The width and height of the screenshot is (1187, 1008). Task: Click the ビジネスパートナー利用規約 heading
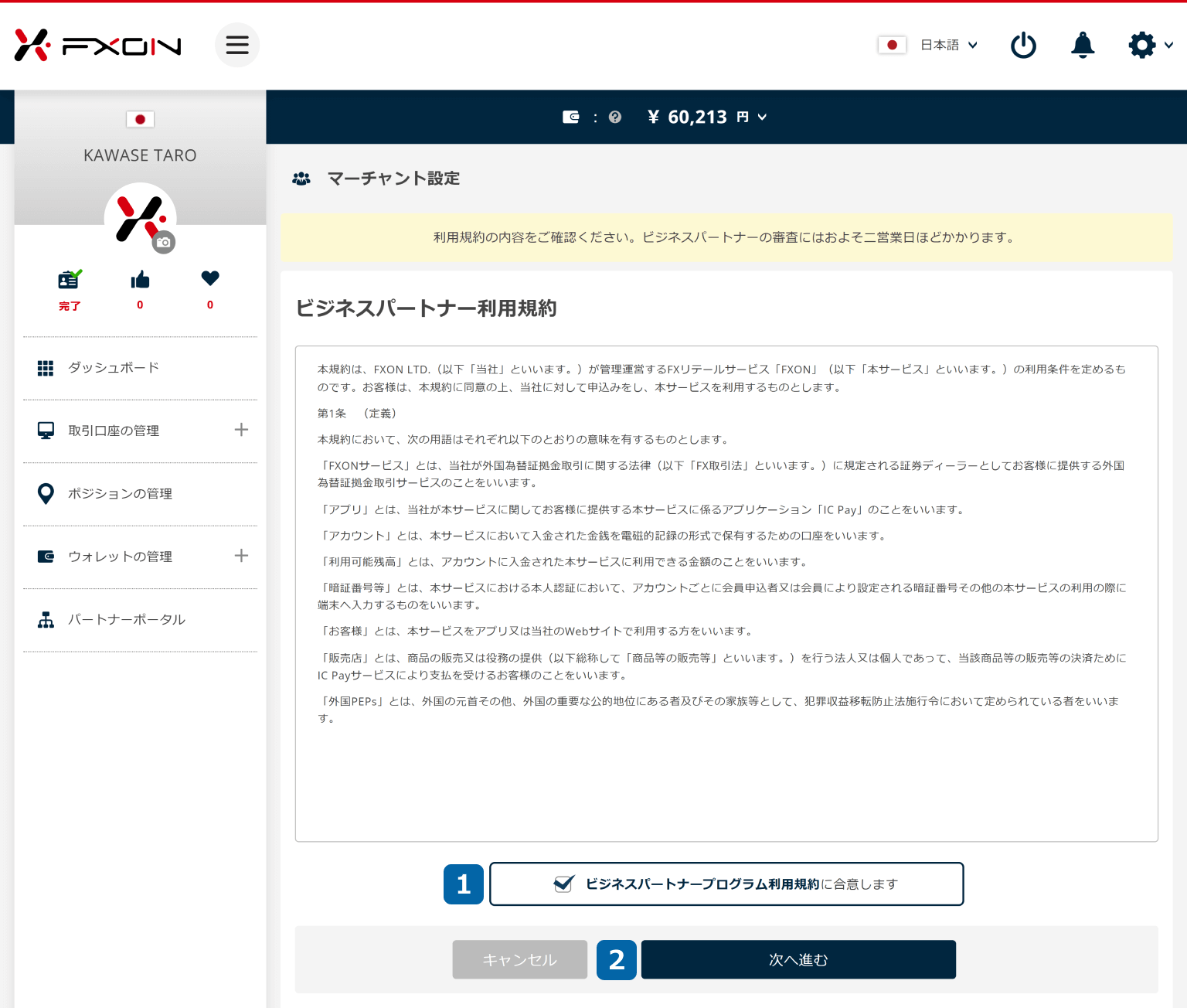tap(426, 308)
